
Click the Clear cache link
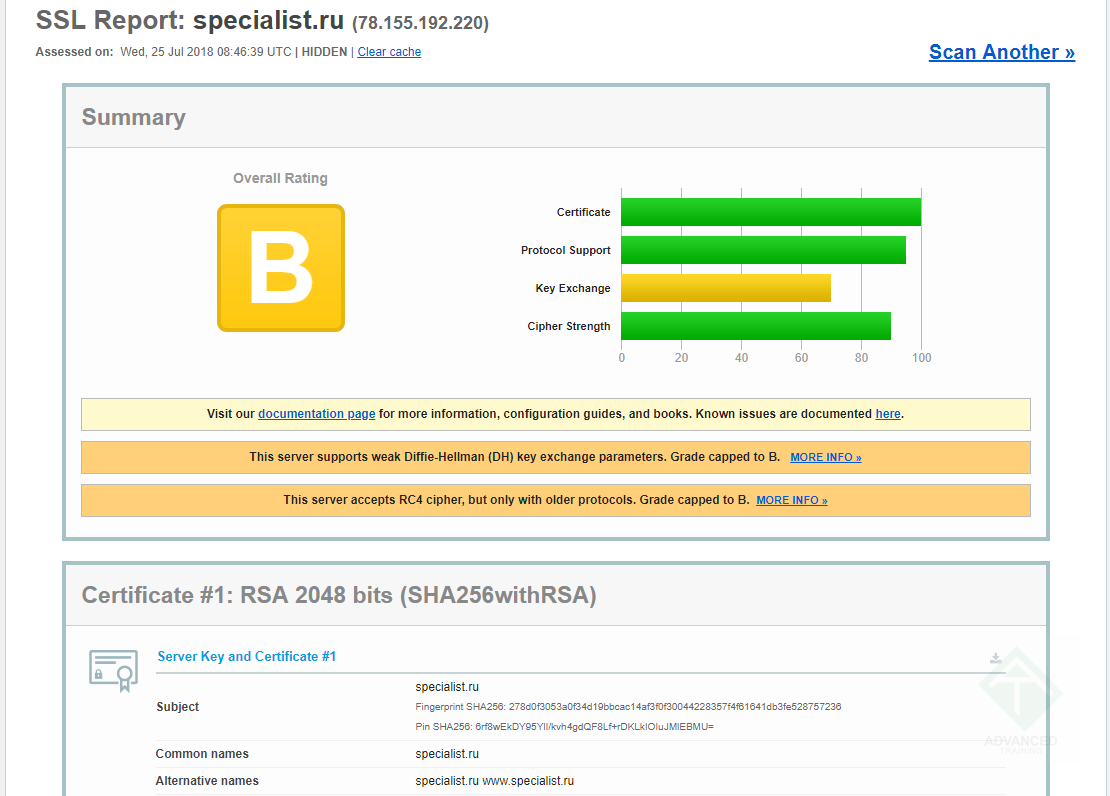click(x=389, y=52)
